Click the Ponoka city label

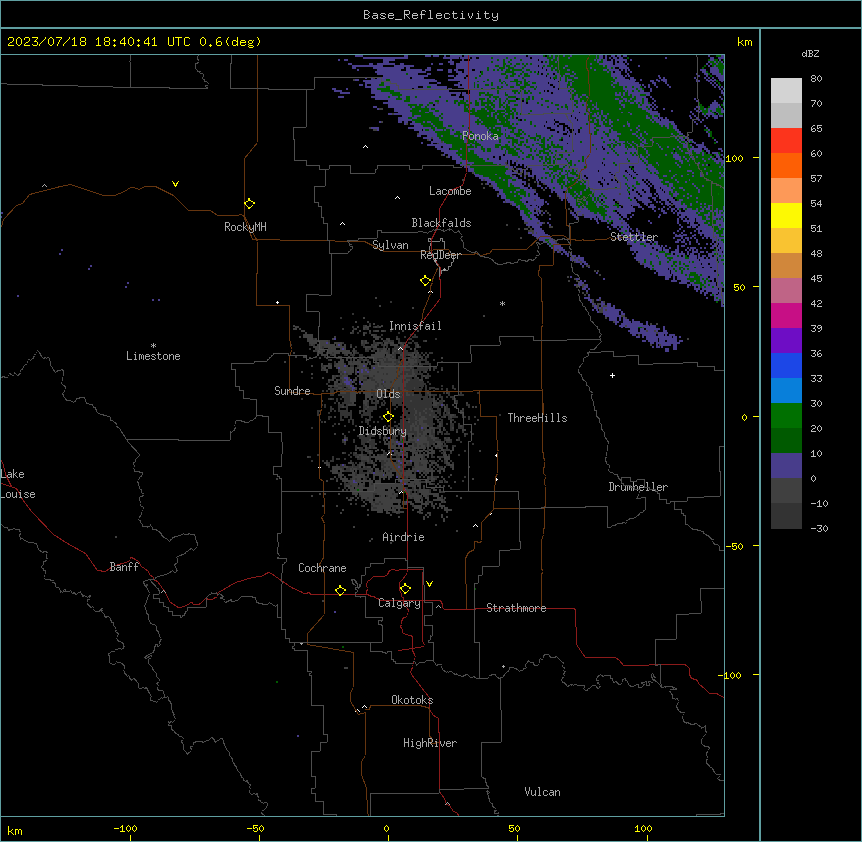click(480, 136)
